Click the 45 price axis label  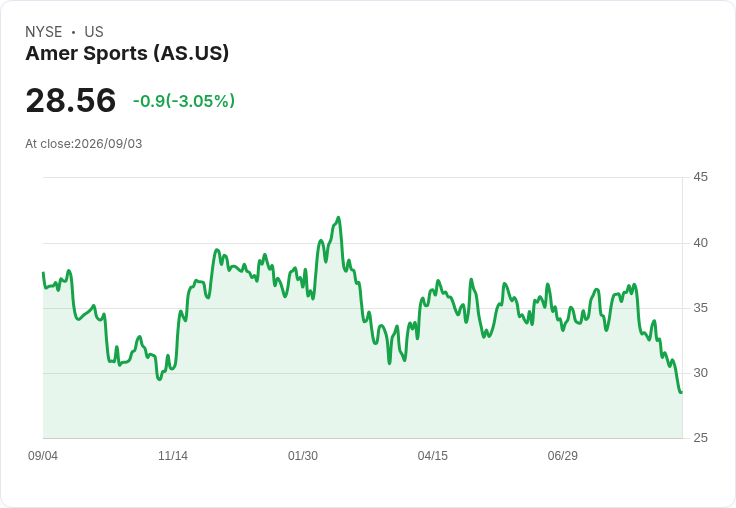(x=700, y=177)
